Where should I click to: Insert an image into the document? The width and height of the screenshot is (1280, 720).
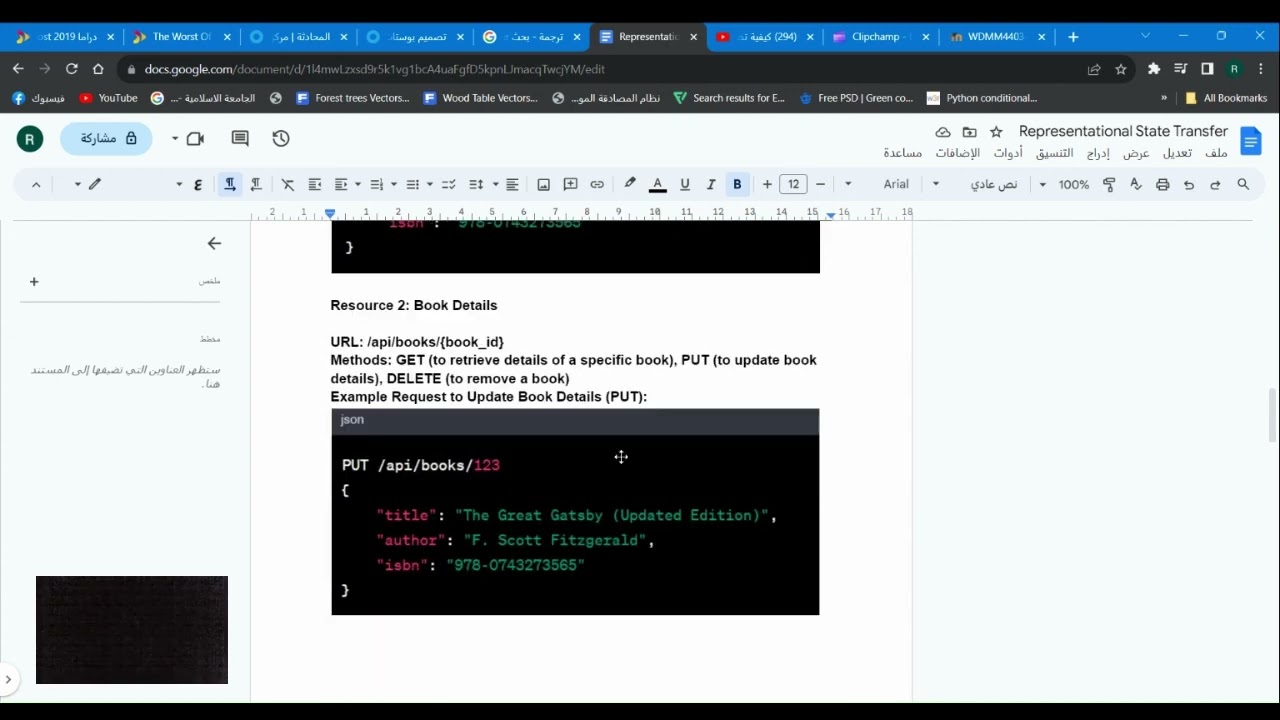coord(544,184)
